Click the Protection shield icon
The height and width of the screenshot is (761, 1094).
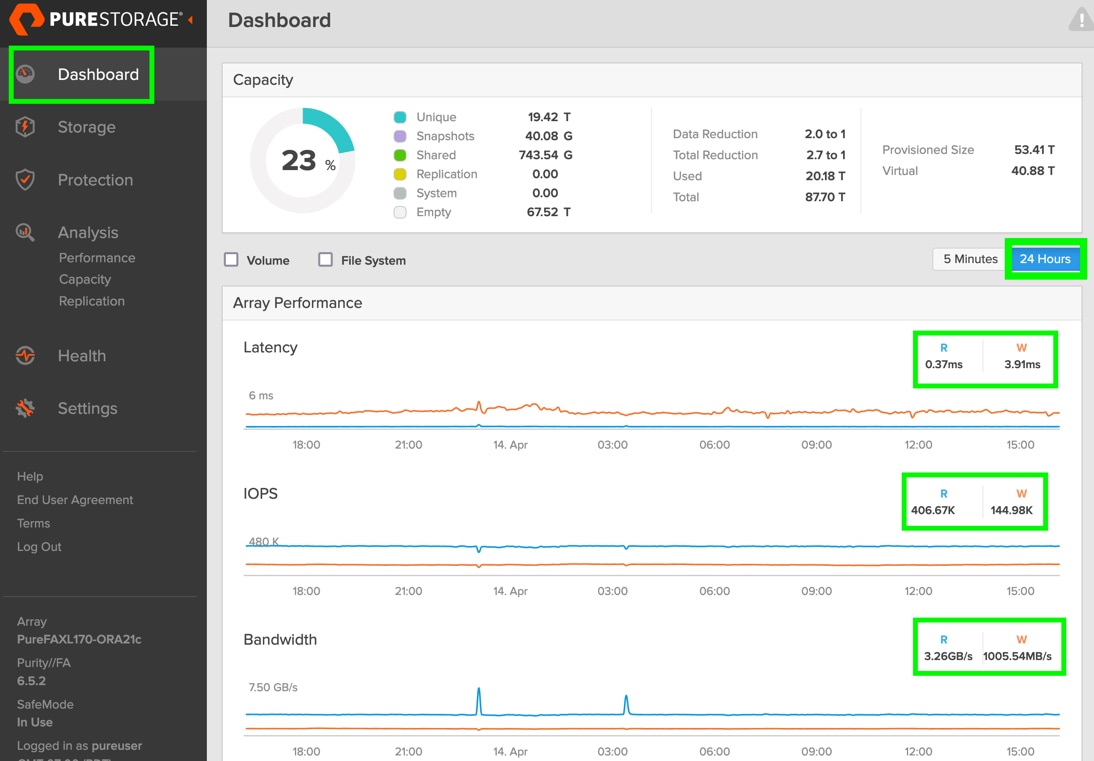[x=25, y=180]
